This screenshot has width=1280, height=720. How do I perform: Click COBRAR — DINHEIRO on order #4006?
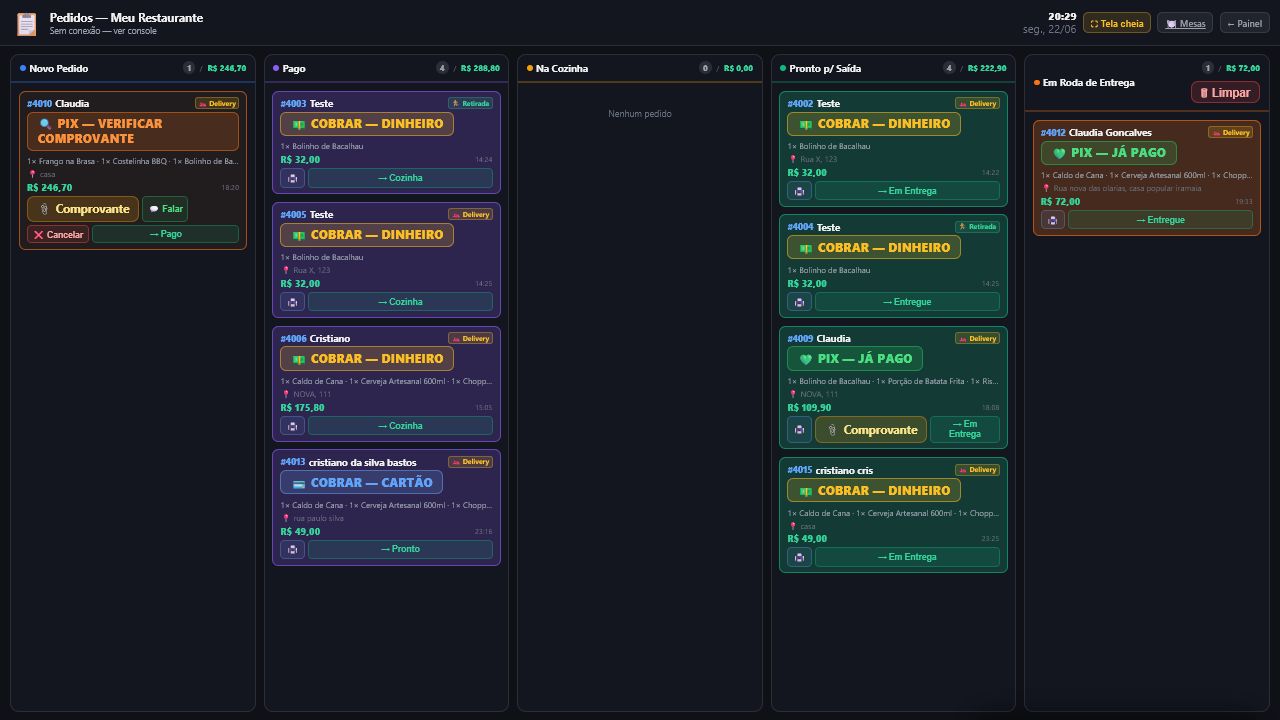[x=367, y=359]
